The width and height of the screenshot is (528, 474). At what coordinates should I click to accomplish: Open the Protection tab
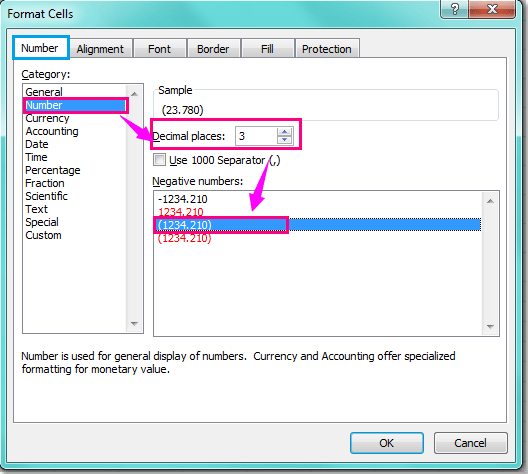point(327,49)
